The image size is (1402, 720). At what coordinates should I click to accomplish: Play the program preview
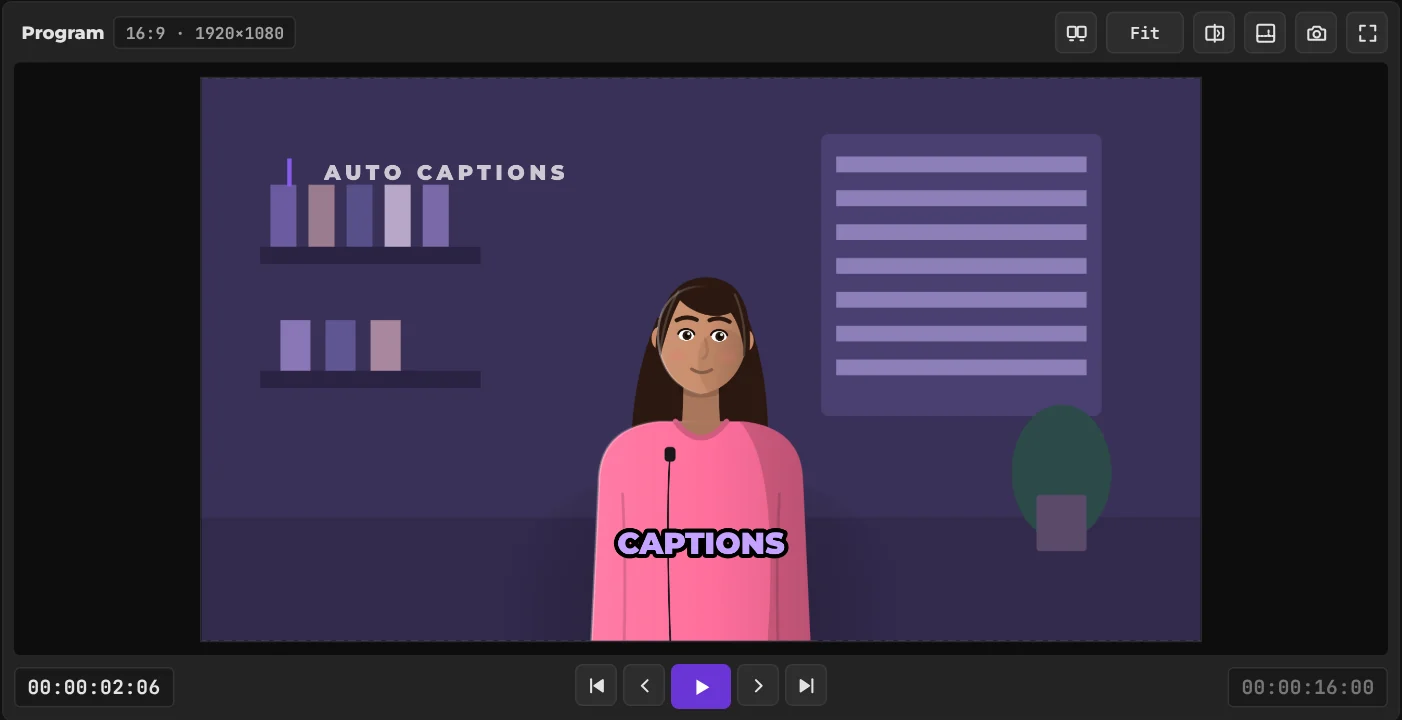701,686
